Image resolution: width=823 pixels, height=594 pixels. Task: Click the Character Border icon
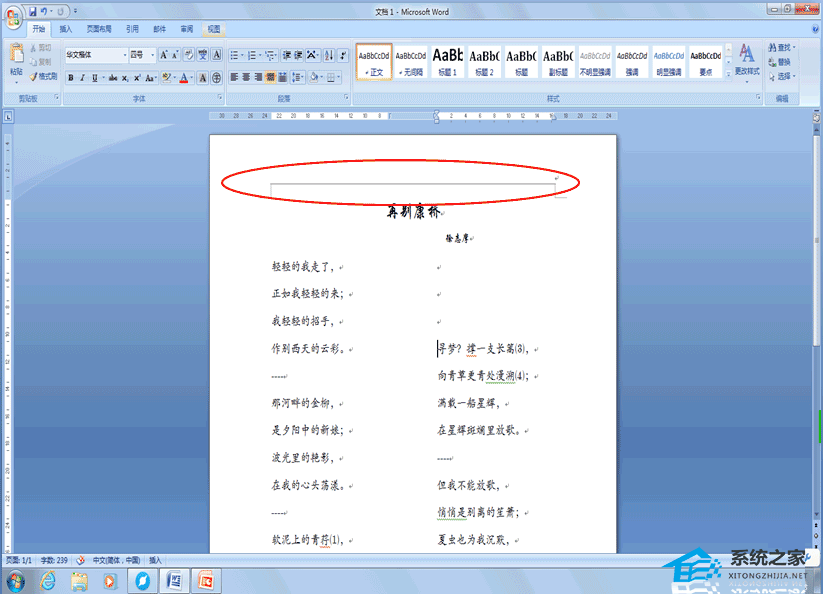[x=216, y=55]
